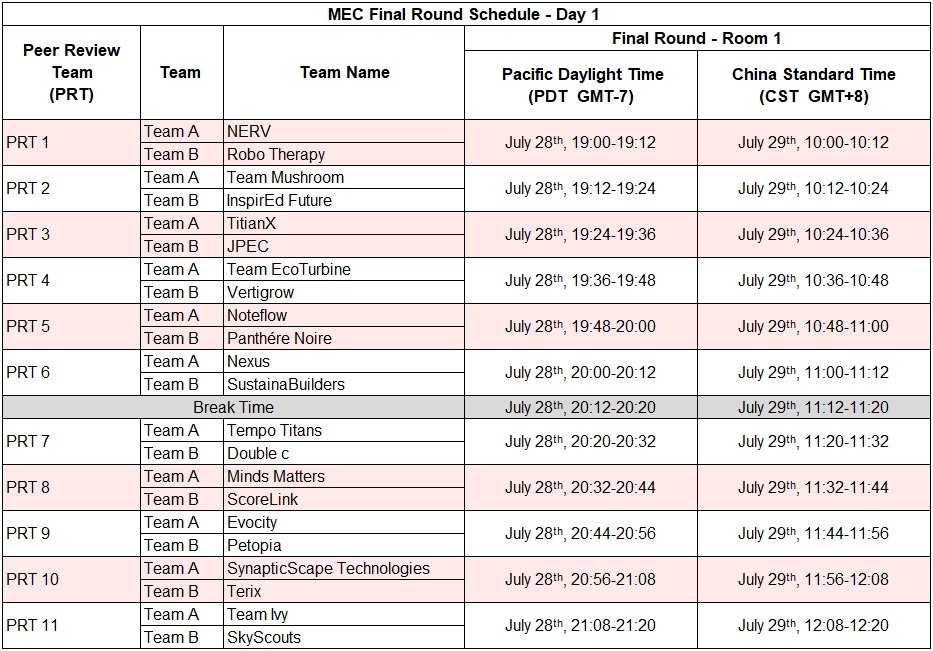Select the Panthére Noire cell
Image resolution: width=933 pixels, height=651 pixels.
pos(279,338)
